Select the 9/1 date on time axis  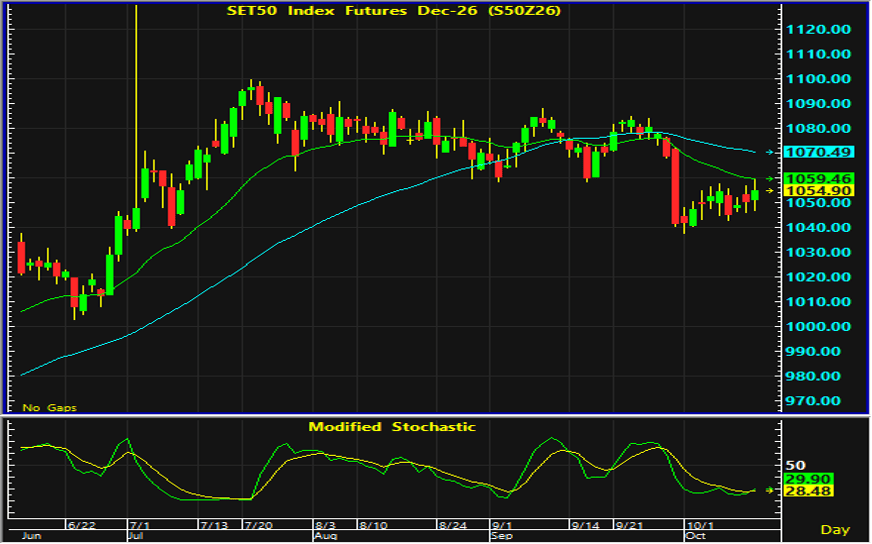click(x=502, y=526)
